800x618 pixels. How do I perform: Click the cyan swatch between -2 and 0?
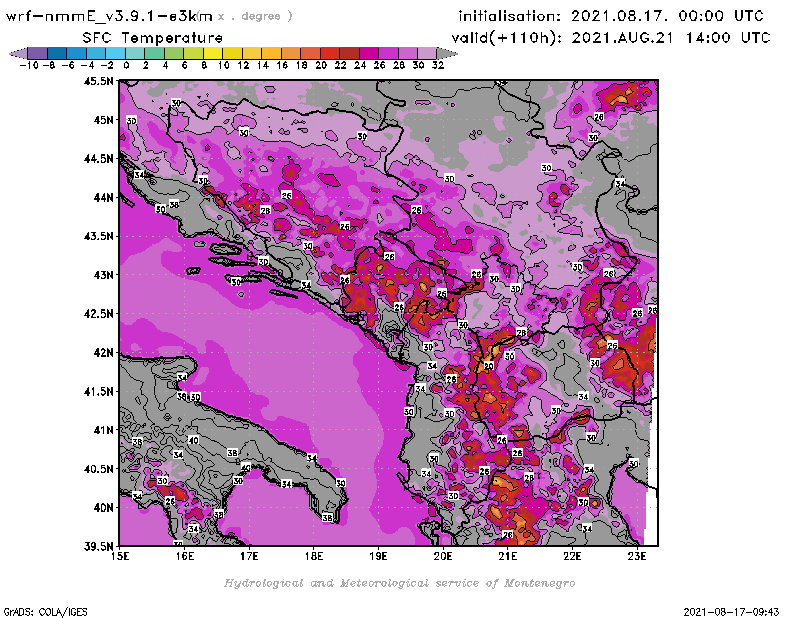pos(115,53)
